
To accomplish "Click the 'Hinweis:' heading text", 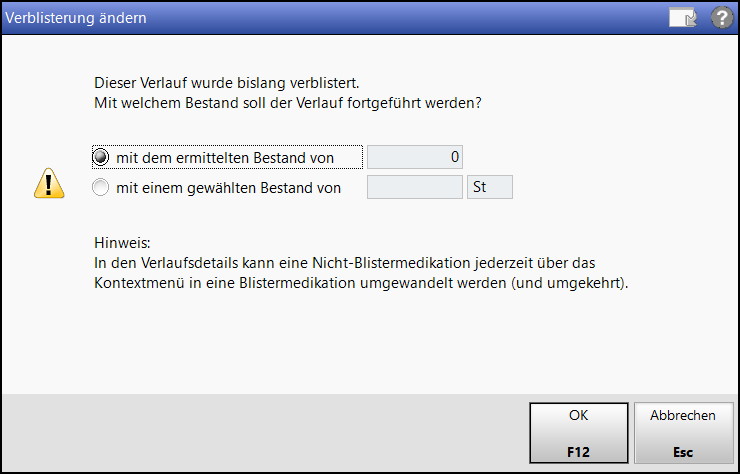I will click(x=122, y=243).
